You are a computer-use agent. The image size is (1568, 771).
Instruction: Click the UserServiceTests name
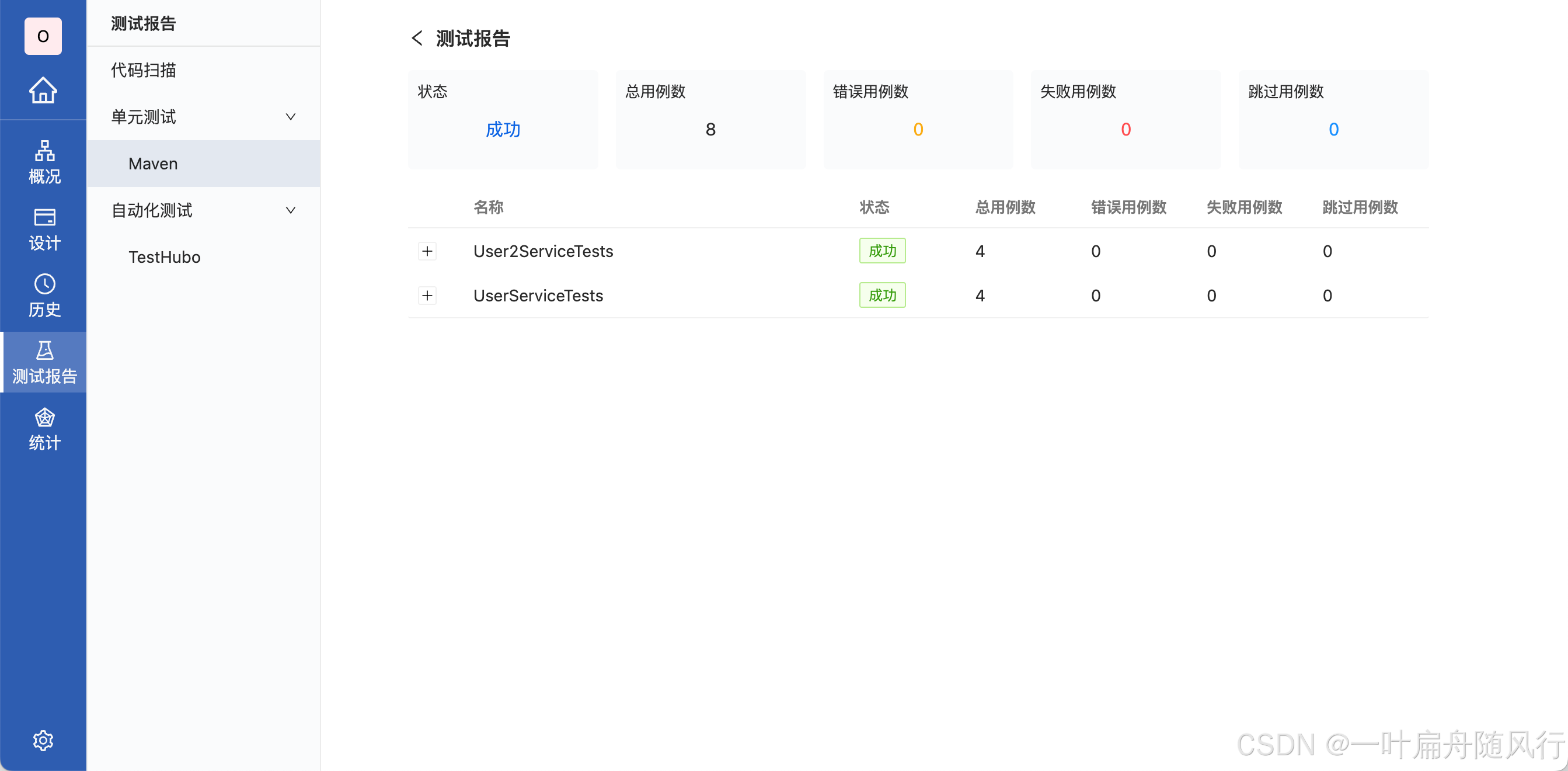tap(538, 296)
